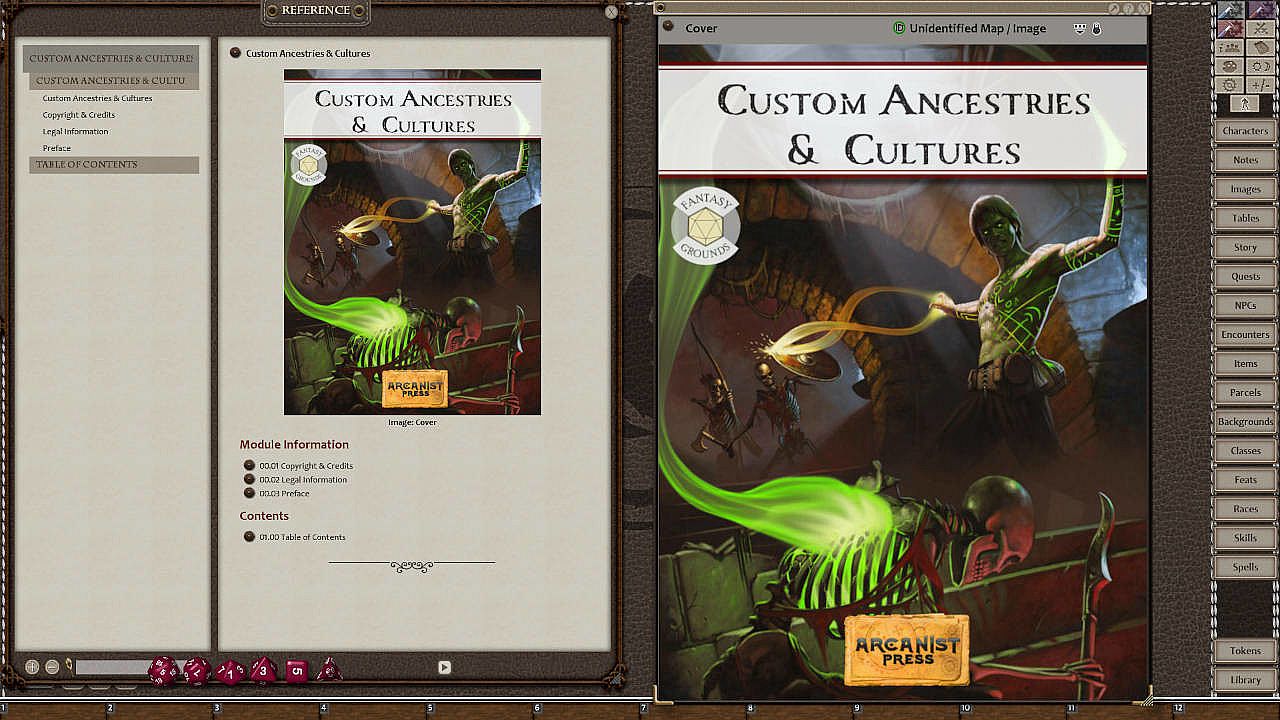Click the chat entry input box
Viewport: 1280px width, 720px height.
click(111, 667)
